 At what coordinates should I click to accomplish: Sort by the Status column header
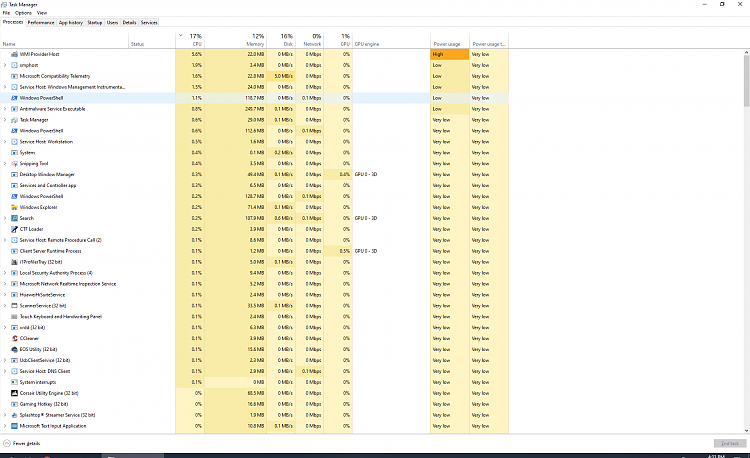(x=152, y=40)
